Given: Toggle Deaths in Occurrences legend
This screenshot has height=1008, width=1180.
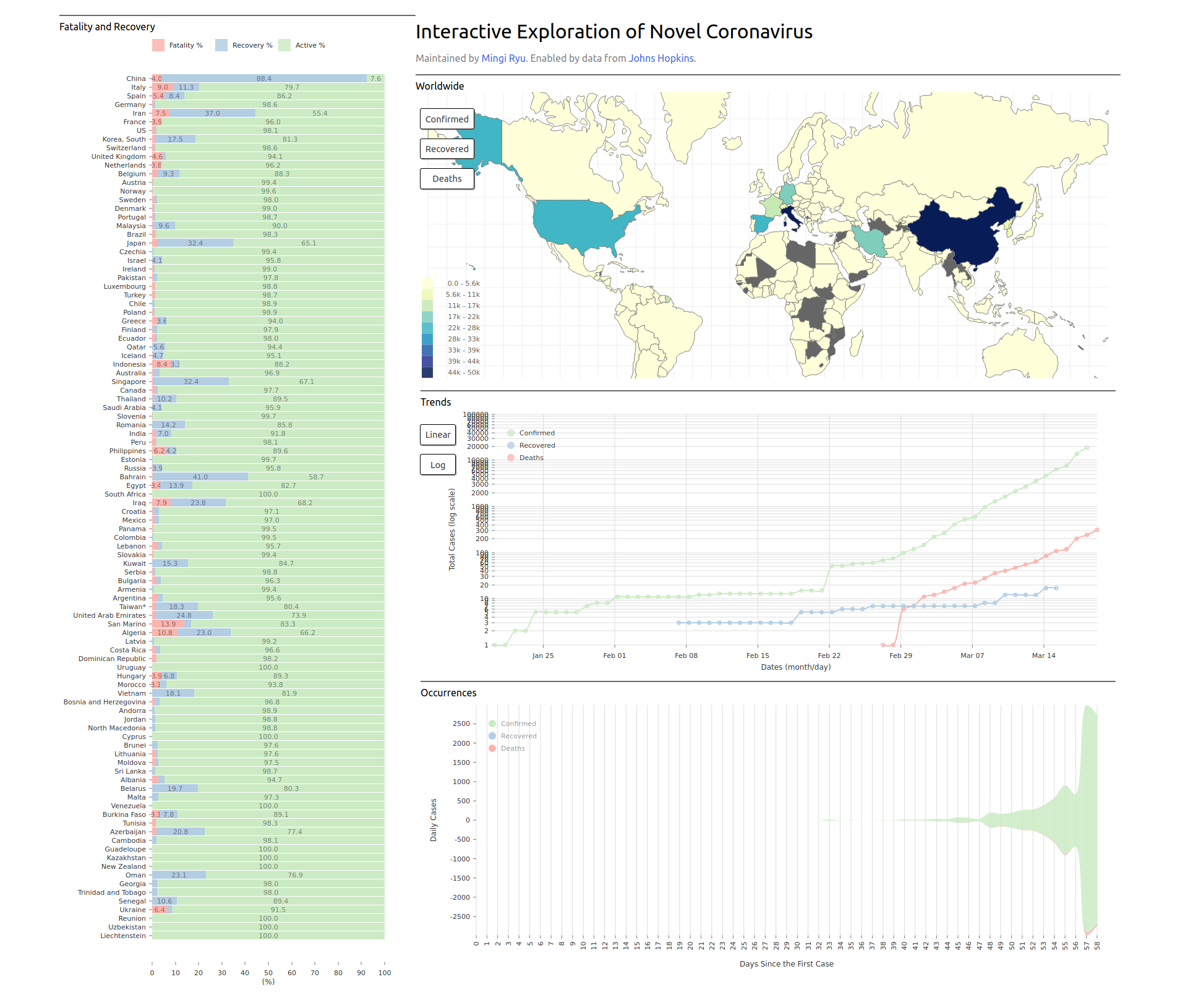Looking at the screenshot, I should [x=507, y=748].
